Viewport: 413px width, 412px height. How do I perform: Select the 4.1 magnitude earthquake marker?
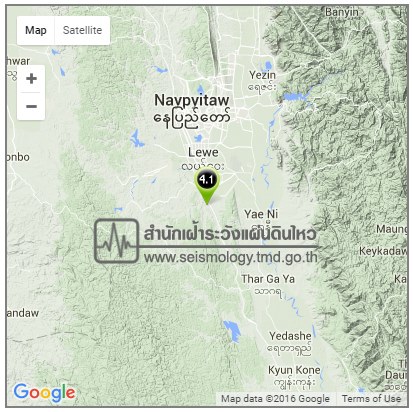pyautogui.click(x=207, y=187)
